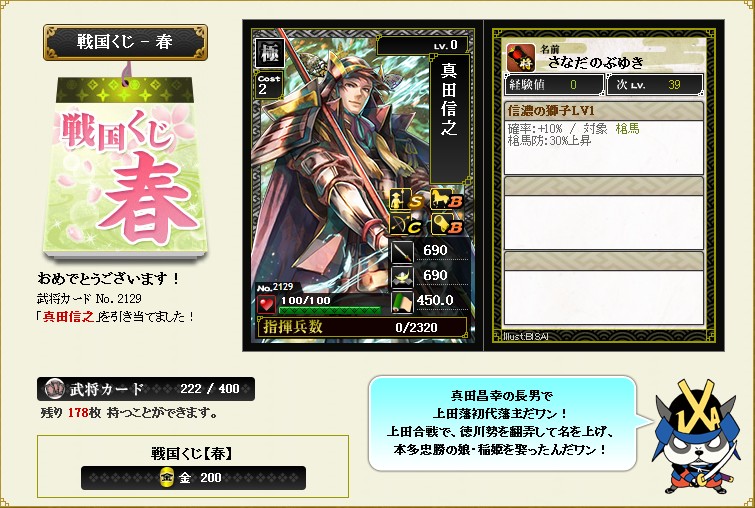Click the 金 200 draw button
The image size is (755, 508).
pyautogui.click(x=193, y=478)
